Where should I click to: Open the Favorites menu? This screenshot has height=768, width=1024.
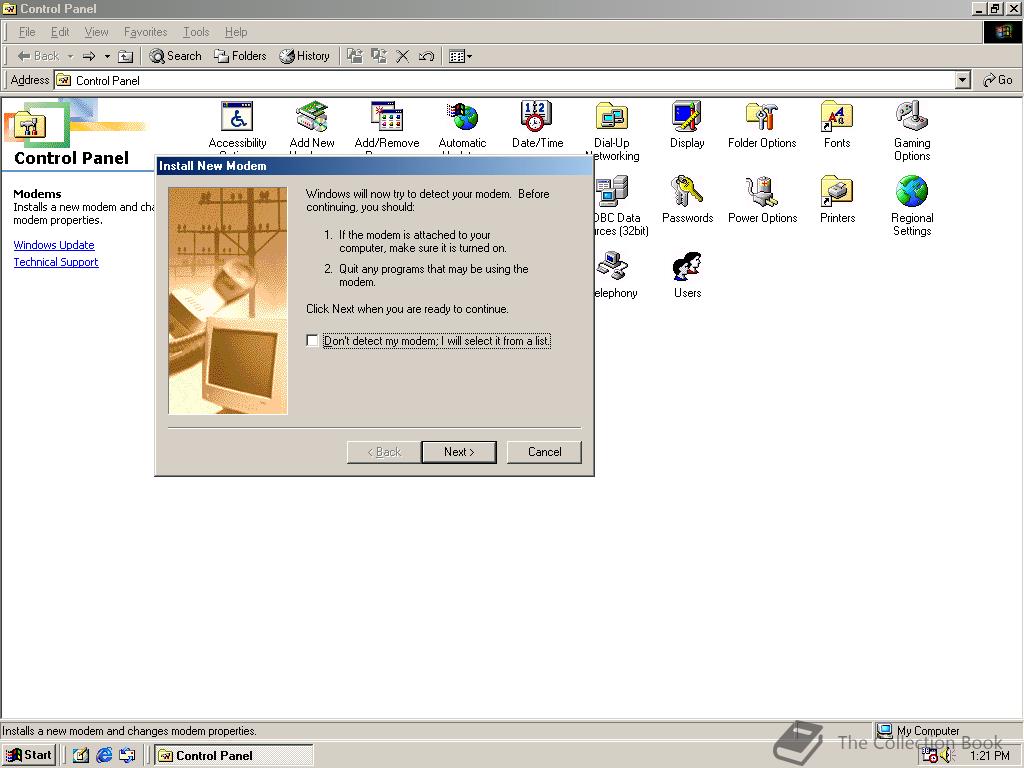tap(146, 32)
